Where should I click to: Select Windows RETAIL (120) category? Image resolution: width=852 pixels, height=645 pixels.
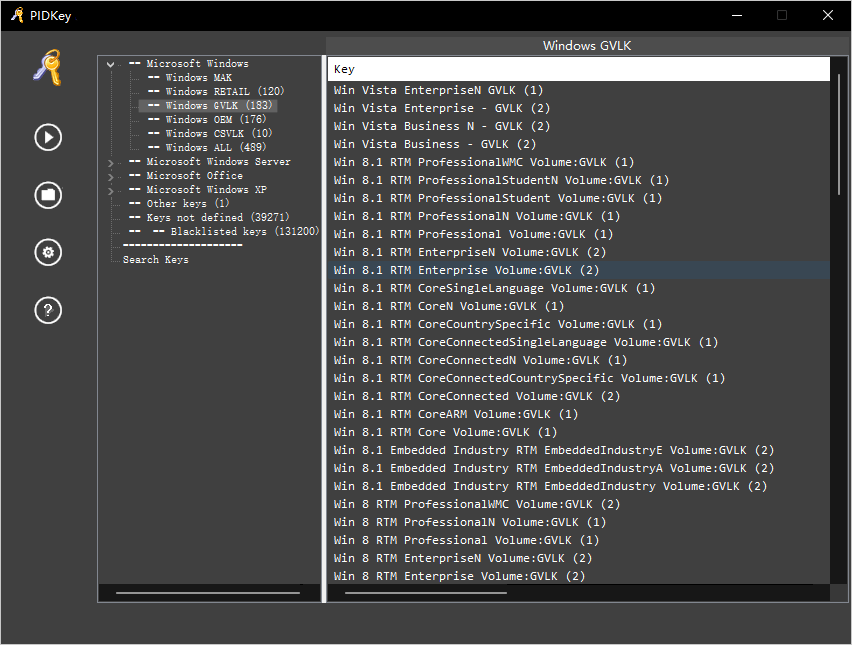coord(224,92)
